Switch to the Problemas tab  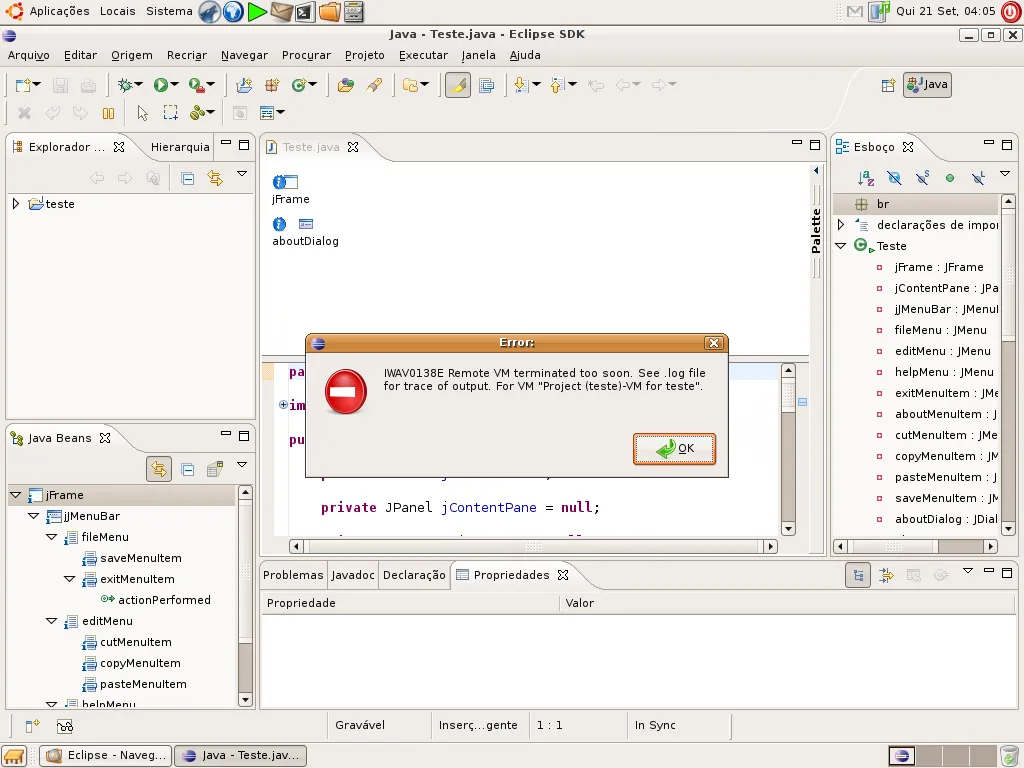click(x=293, y=575)
